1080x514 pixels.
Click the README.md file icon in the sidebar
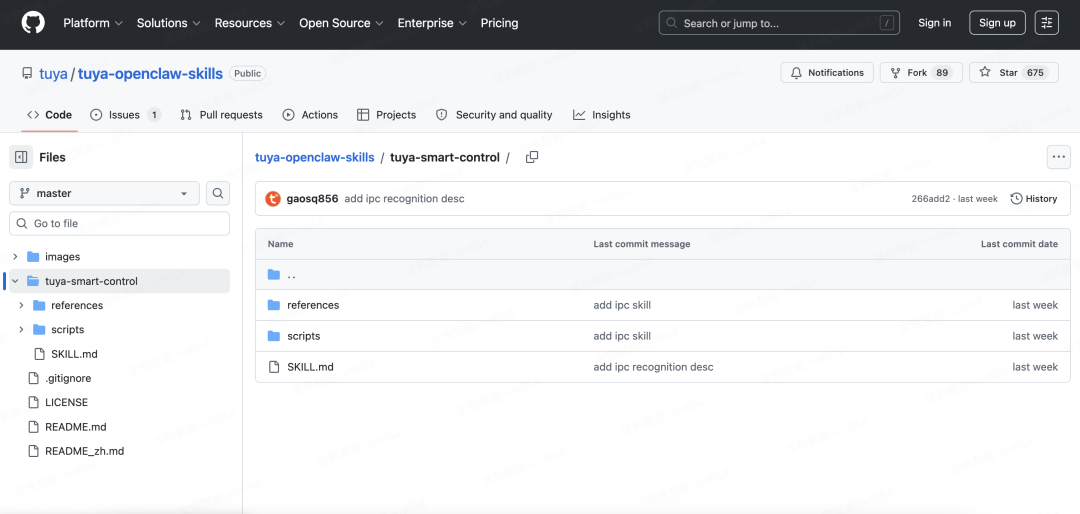coord(32,426)
